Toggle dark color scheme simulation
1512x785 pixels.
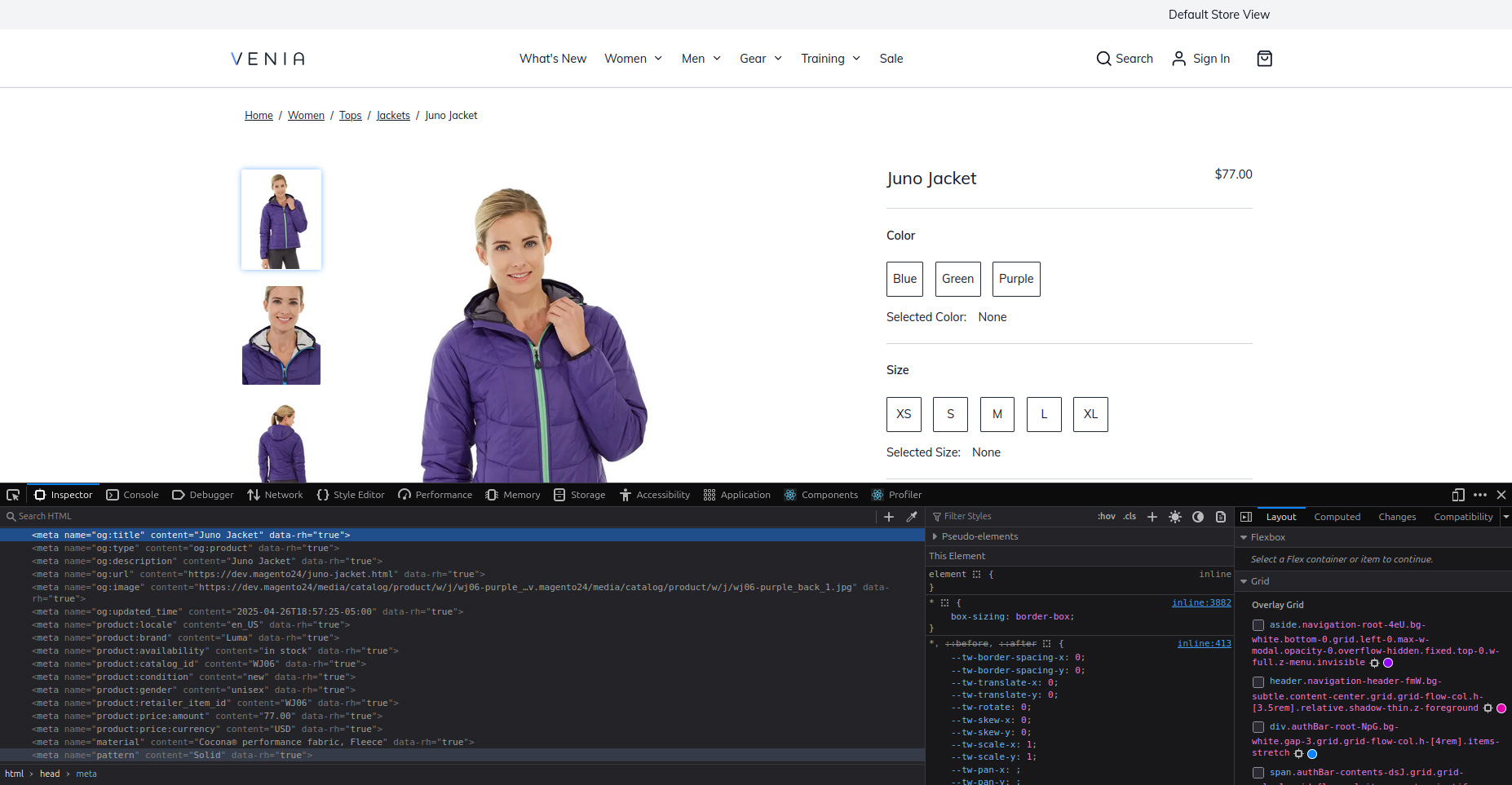tap(1198, 517)
